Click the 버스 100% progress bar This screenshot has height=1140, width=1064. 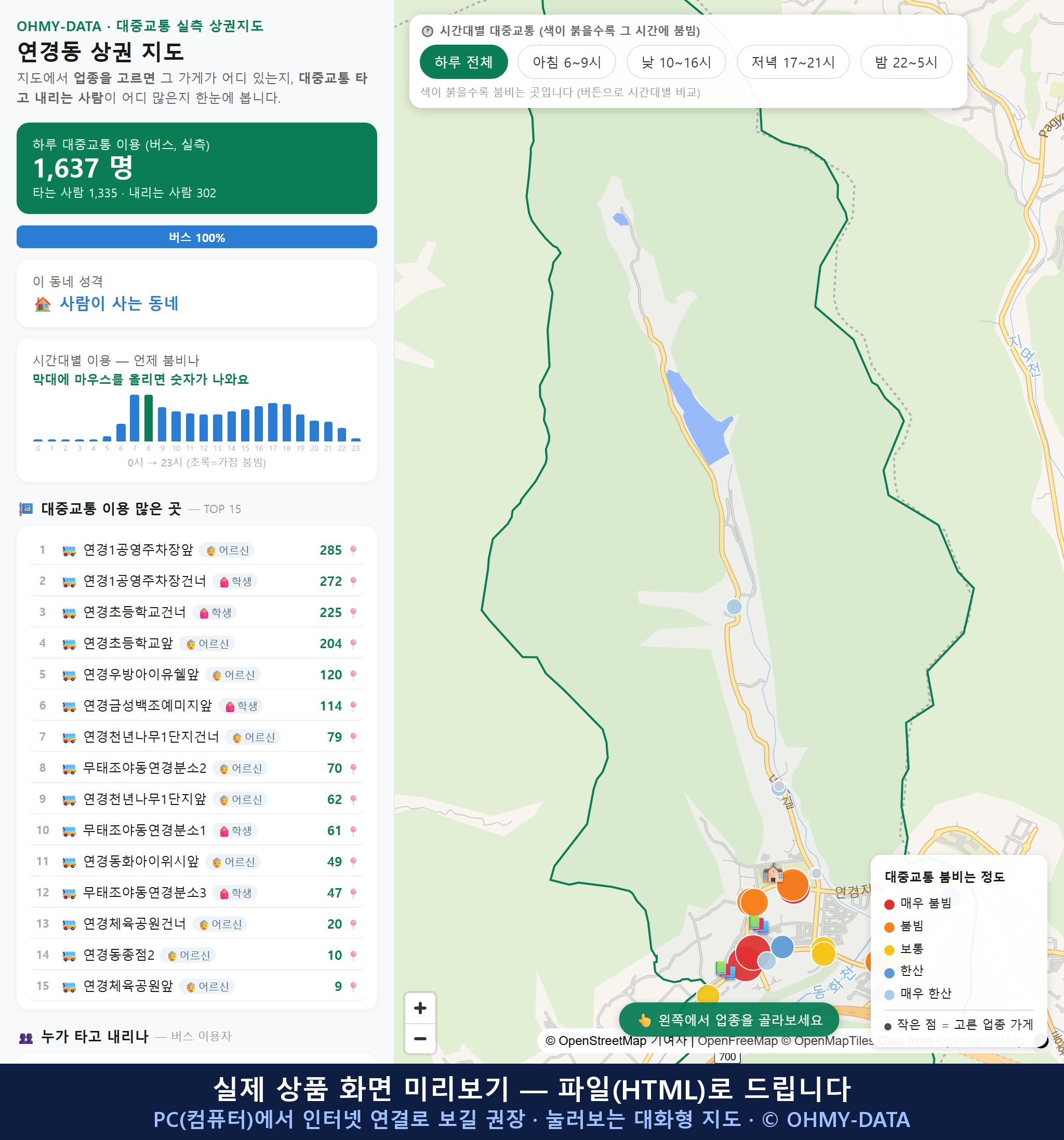[197, 237]
